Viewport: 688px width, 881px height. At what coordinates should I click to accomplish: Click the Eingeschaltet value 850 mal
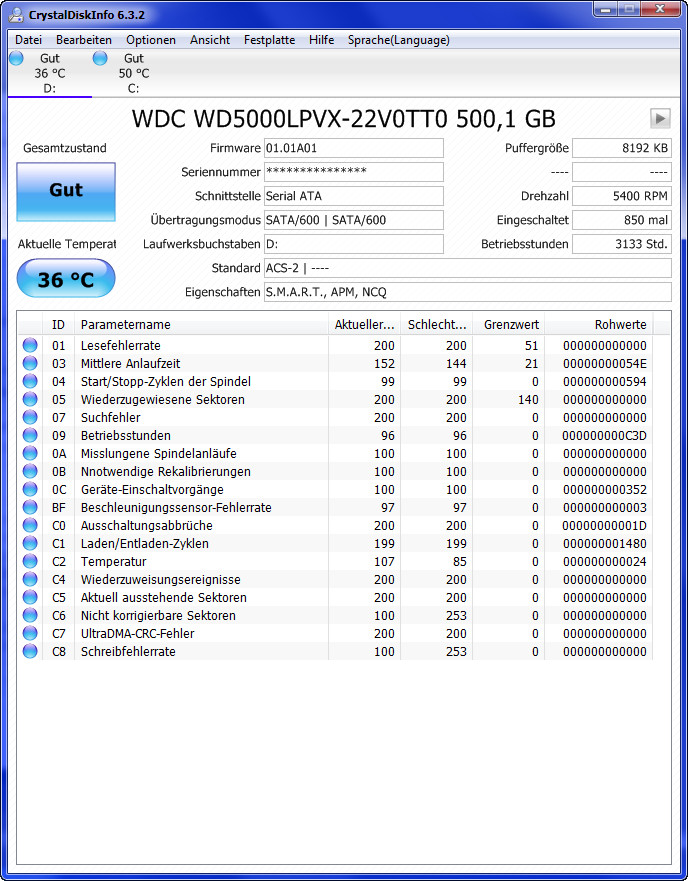pos(622,220)
